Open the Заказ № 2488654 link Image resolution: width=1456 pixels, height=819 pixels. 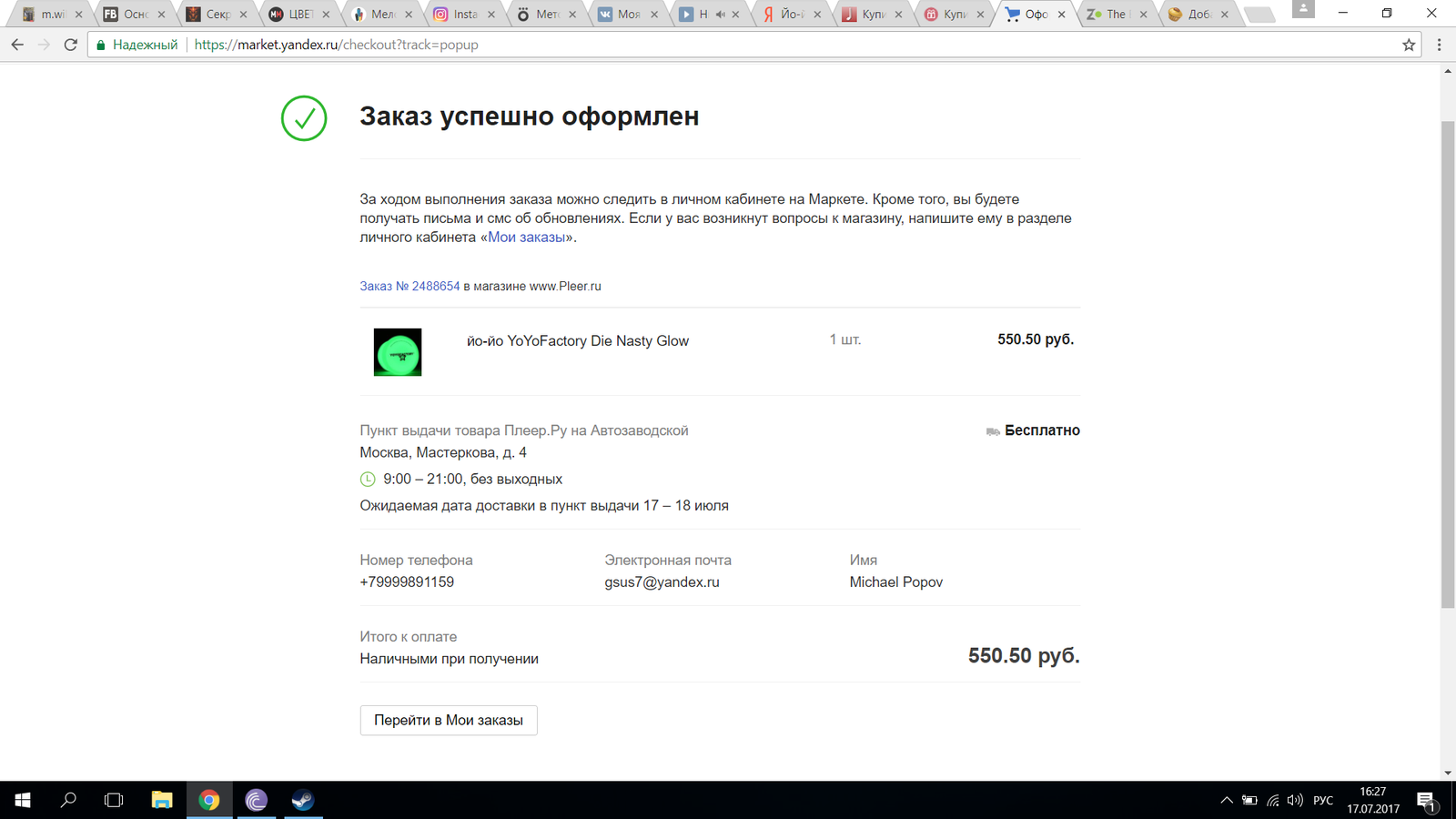[409, 286]
